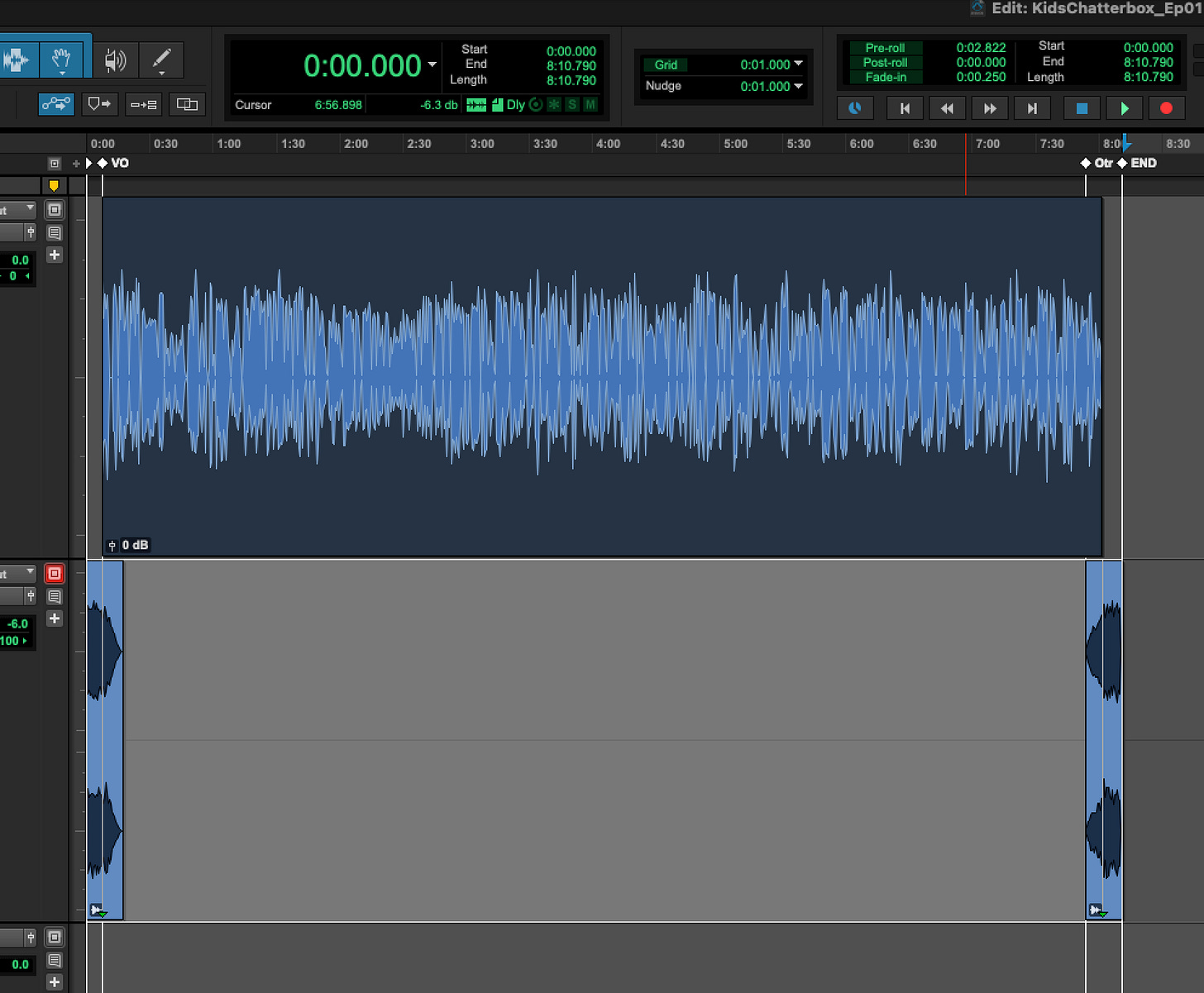Click the blue playback end marker arrow
The width and height of the screenshot is (1204, 993).
[x=1126, y=142]
